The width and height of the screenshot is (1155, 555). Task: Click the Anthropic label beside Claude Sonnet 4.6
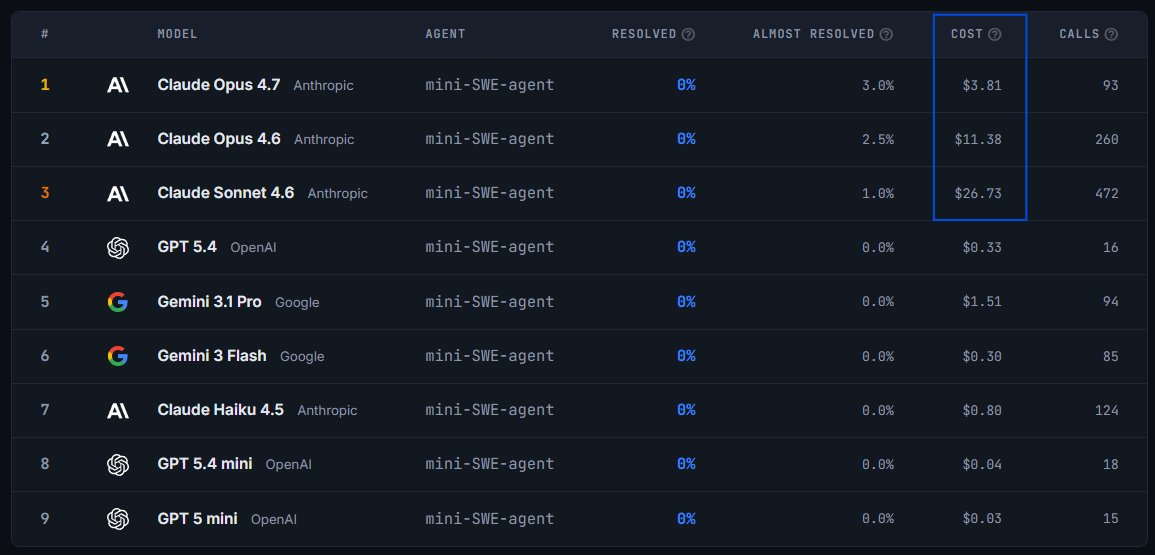pos(337,194)
